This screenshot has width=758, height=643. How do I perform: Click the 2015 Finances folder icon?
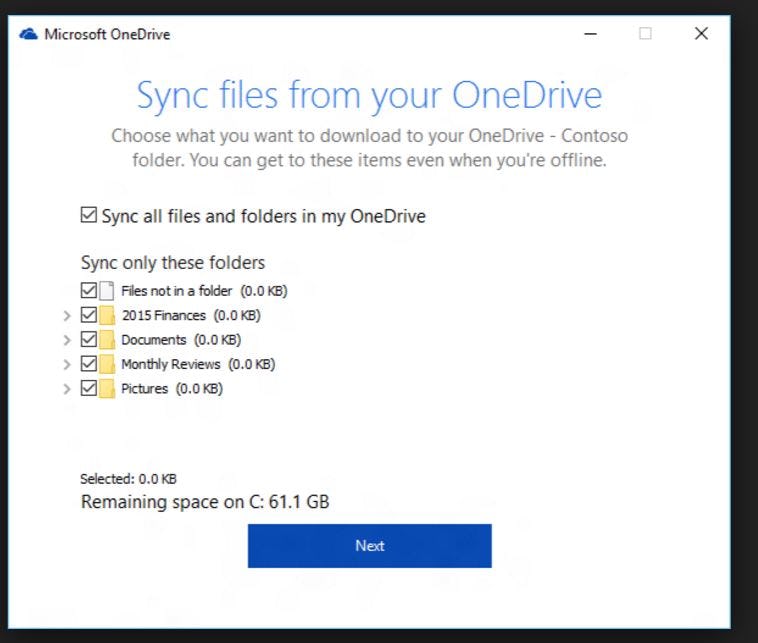pyautogui.click(x=107, y=315)
